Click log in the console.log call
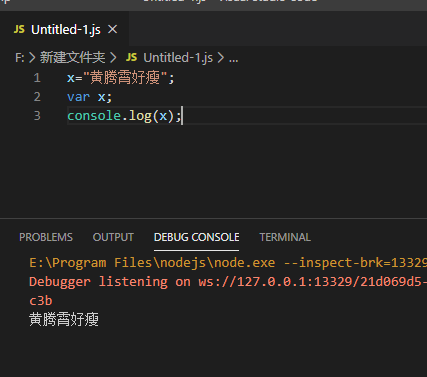This screenshot has width=427, height=377. [x=140, y=116]
